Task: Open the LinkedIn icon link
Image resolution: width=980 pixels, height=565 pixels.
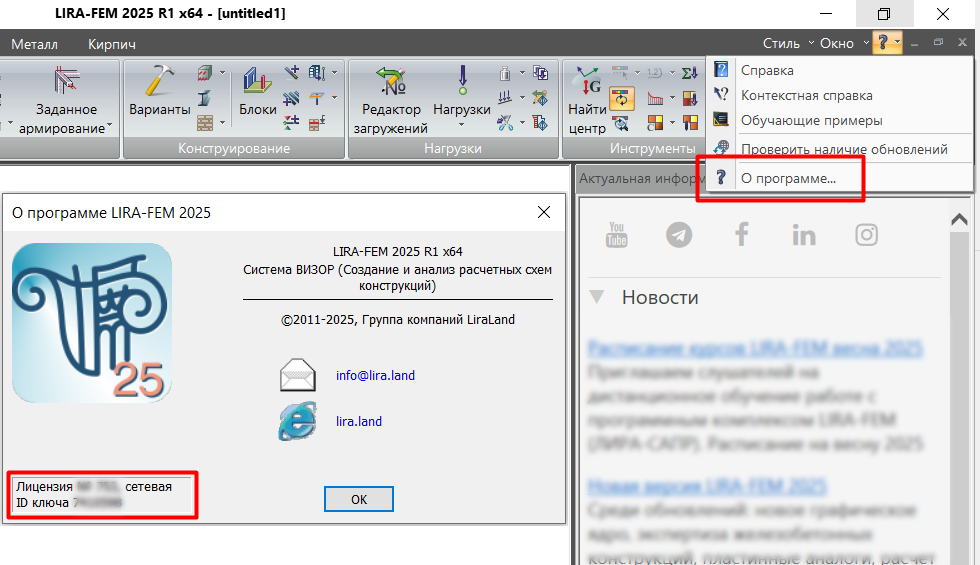Action: 803,235
